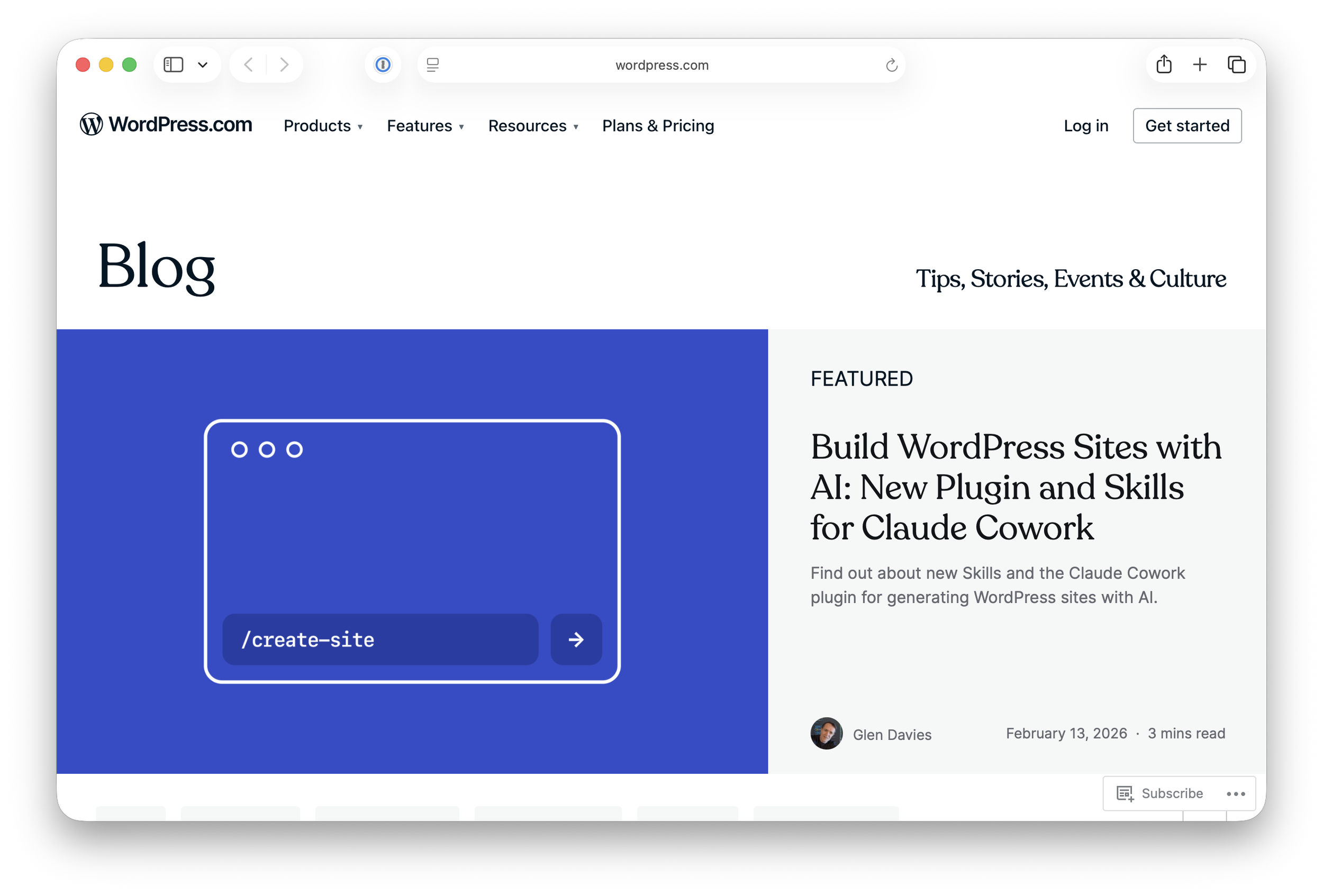The width and height of the screenshot is (1323, 896).
Task: Click the 1Password extension icon
Action: coord(383,65)
